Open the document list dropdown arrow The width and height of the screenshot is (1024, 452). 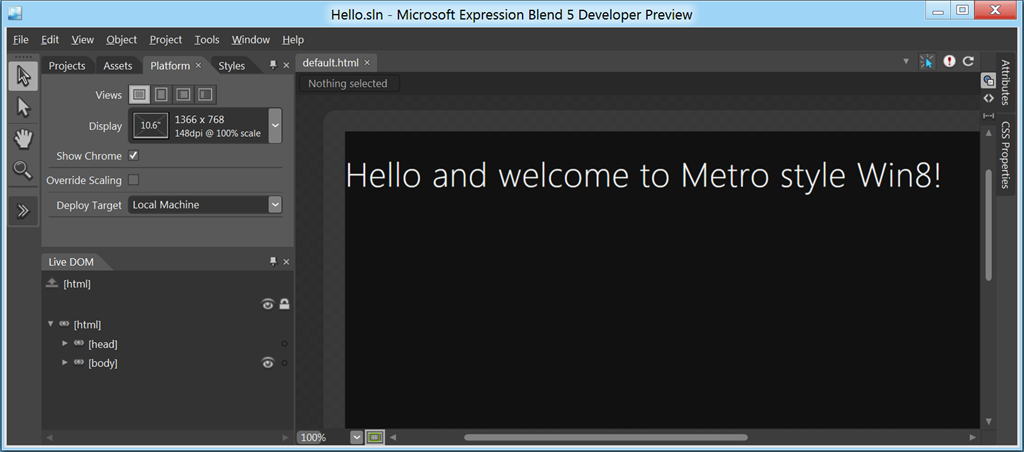(x=906, y=61)
